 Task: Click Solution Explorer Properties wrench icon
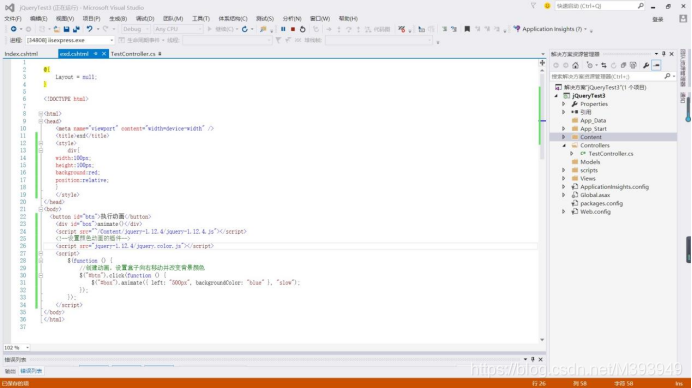(646, 65)
